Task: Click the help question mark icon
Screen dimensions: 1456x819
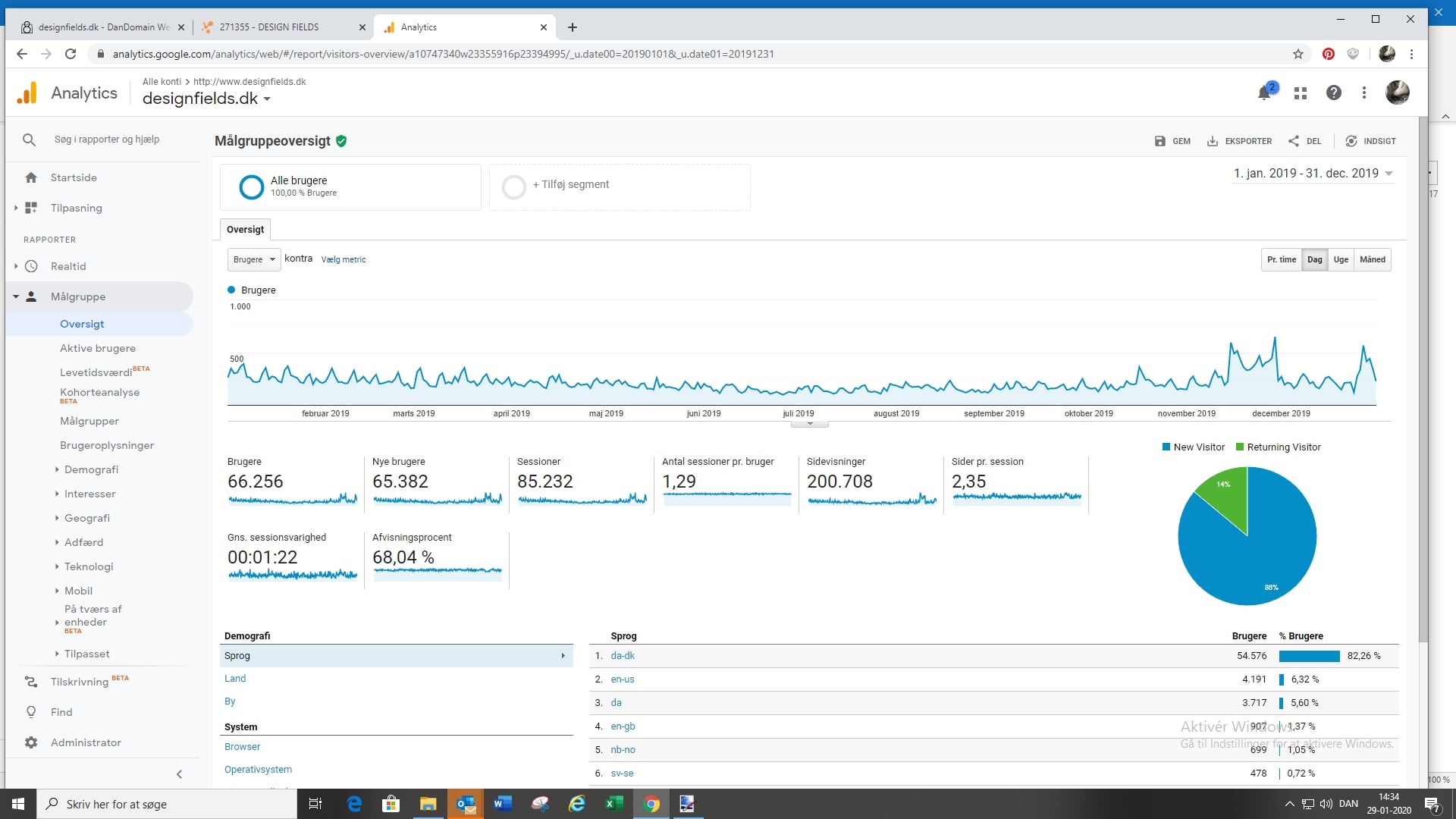Action: coord(1333,93)
